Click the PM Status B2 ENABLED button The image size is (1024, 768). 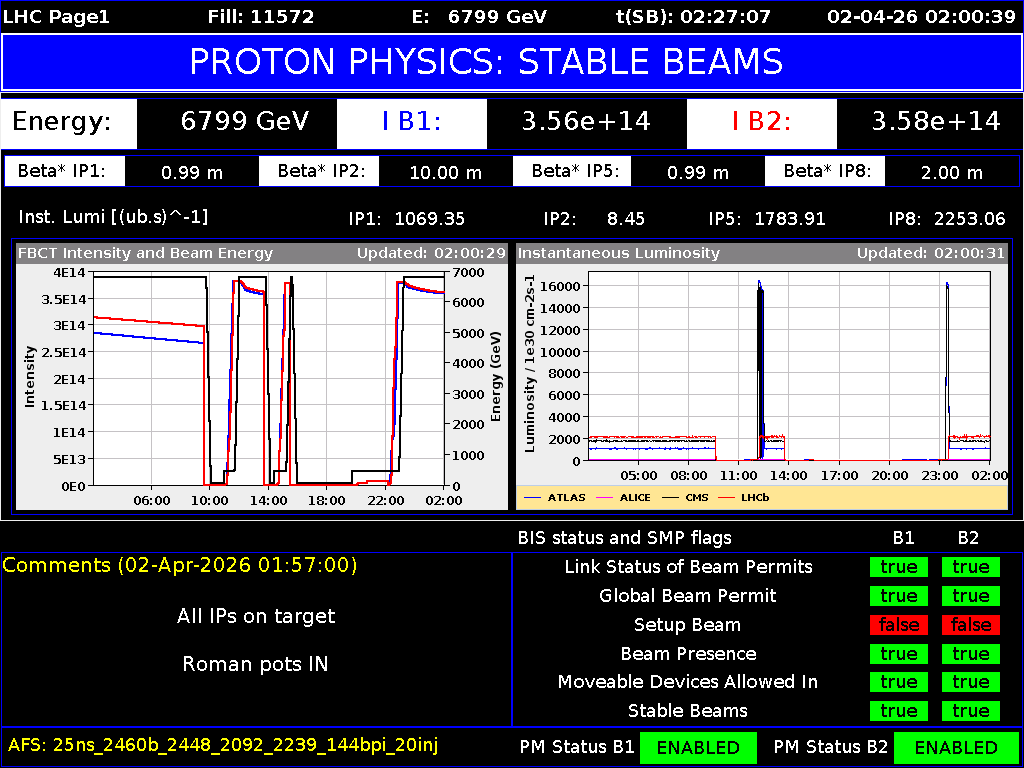click(958, 747)
